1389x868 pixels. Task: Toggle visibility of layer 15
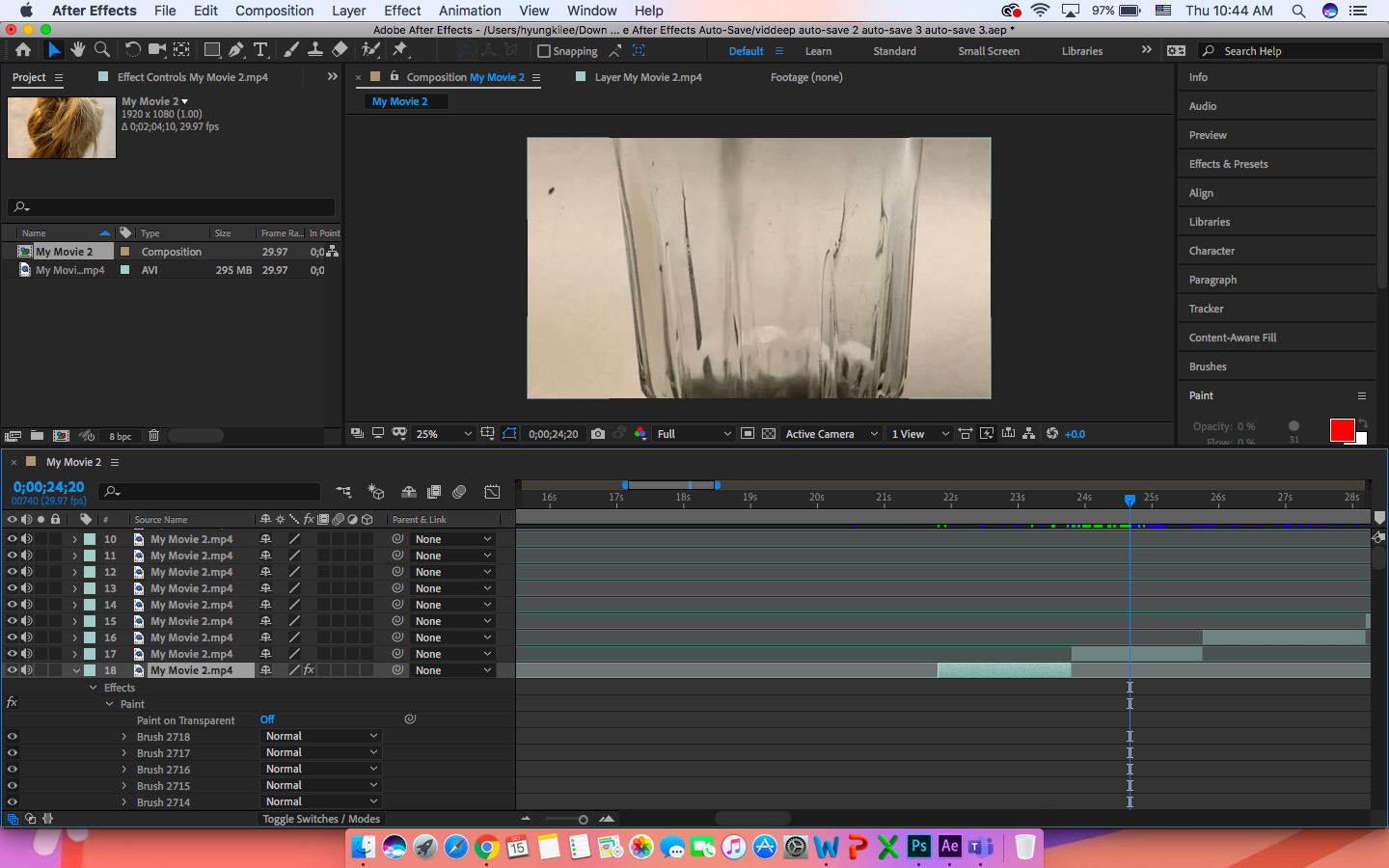[x=12, y=620]
